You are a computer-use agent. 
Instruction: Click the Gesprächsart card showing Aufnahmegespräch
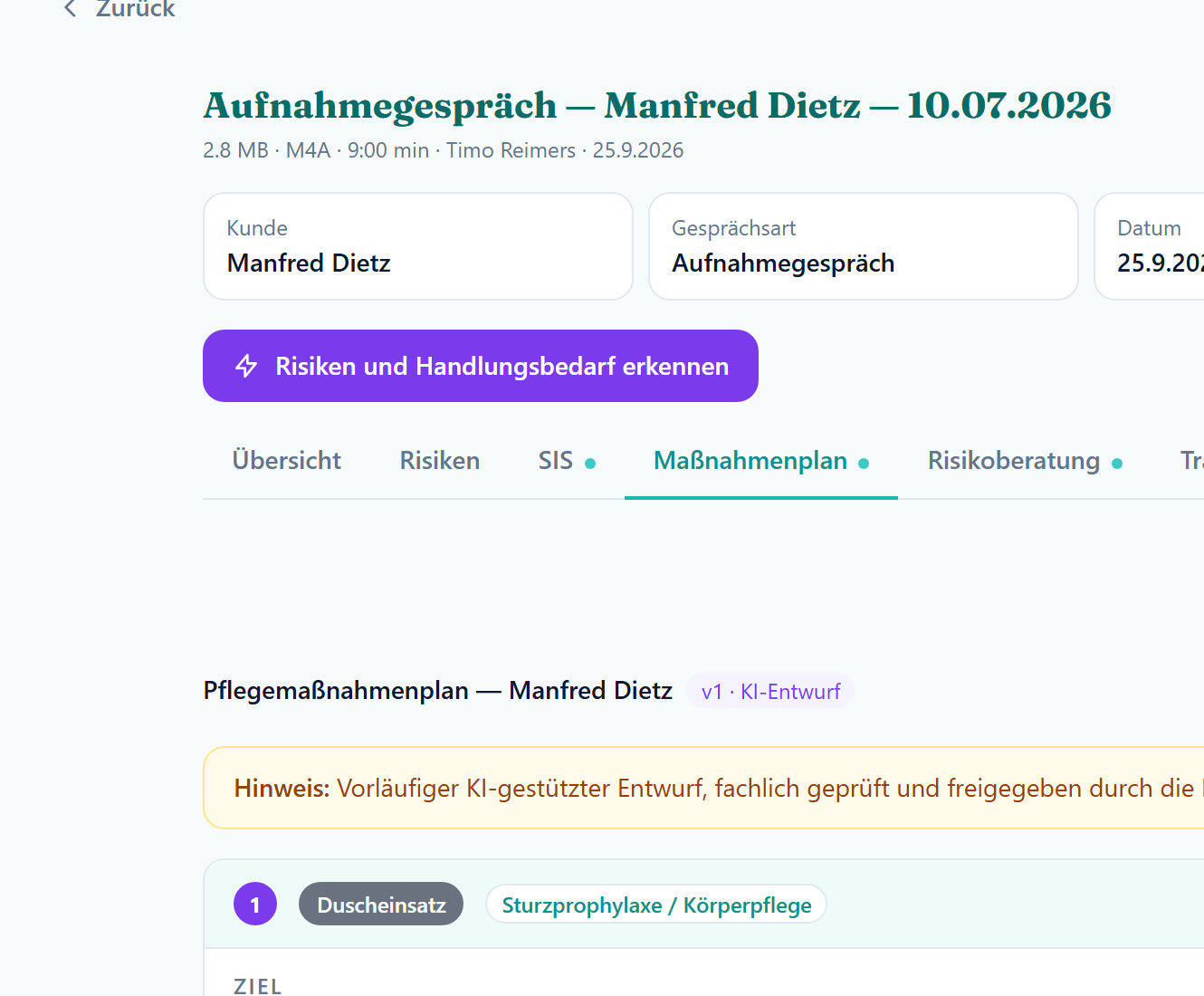(x=864, y=246)
